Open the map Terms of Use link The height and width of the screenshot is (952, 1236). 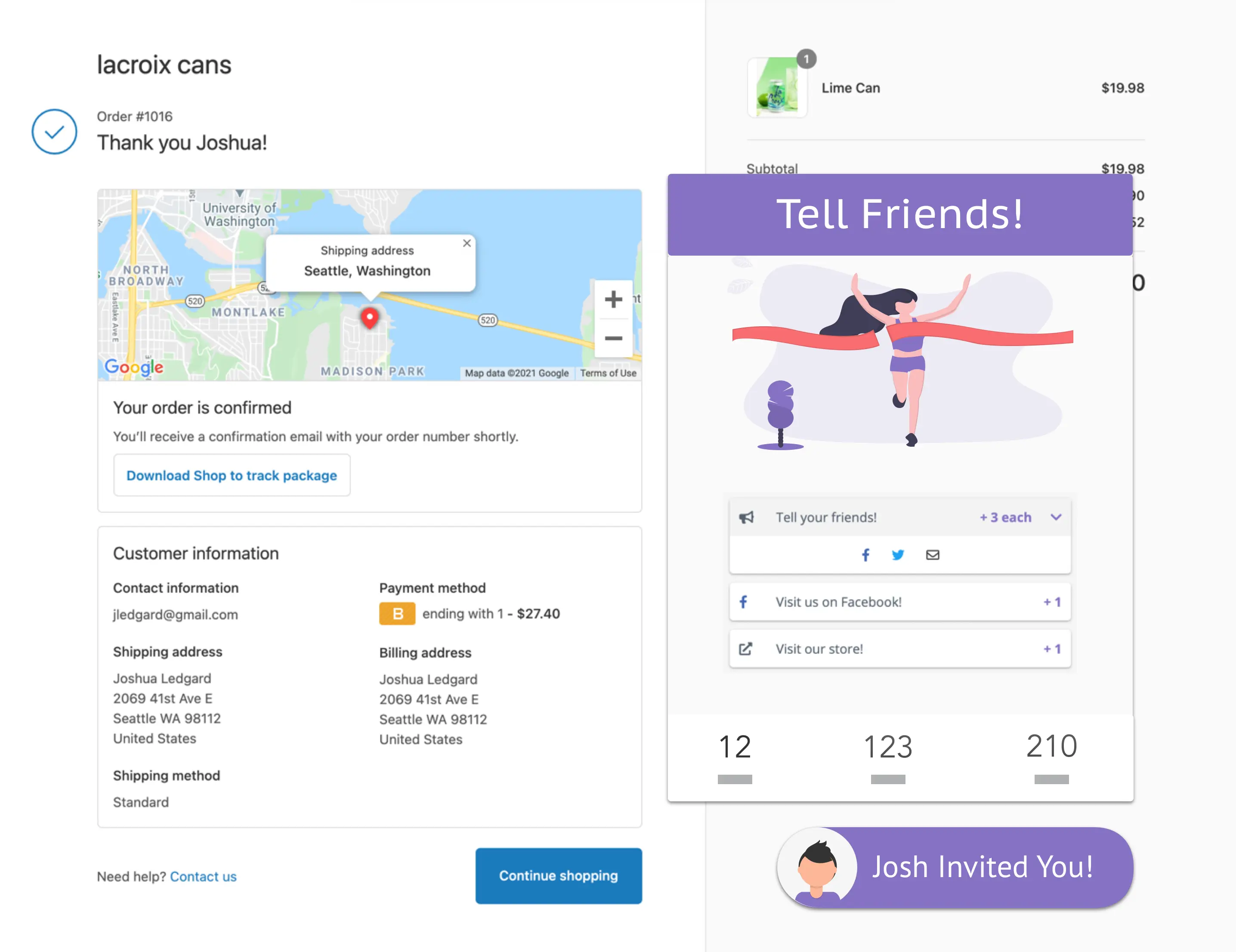pos(608,373)
